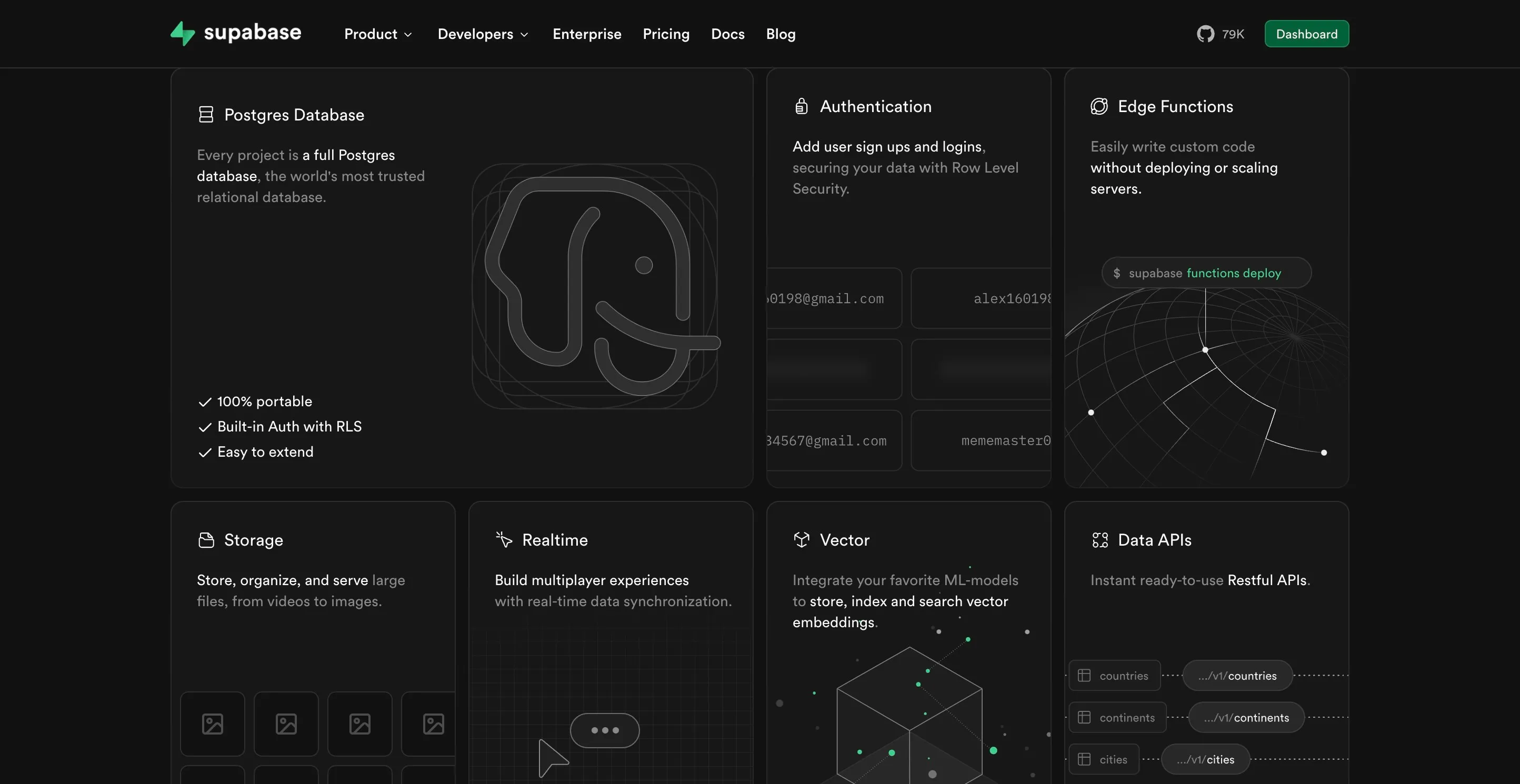This screenshot has width=1520, height=784.
Task: Click 'Instant ready-to-use Restful APIs' text
Action: click(x=1199, y=580)
